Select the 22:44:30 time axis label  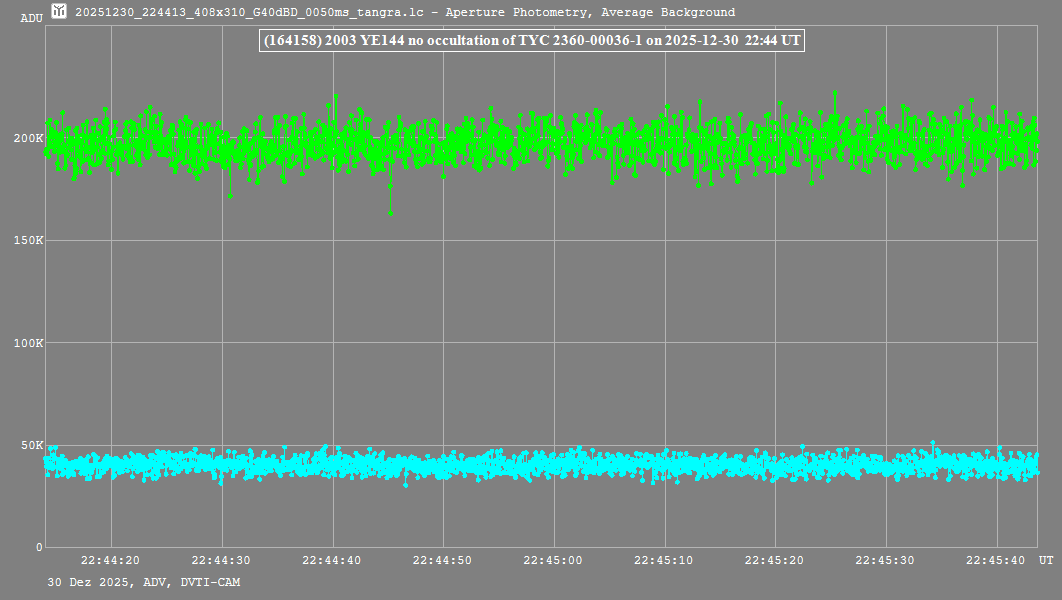tap(222, 561)
